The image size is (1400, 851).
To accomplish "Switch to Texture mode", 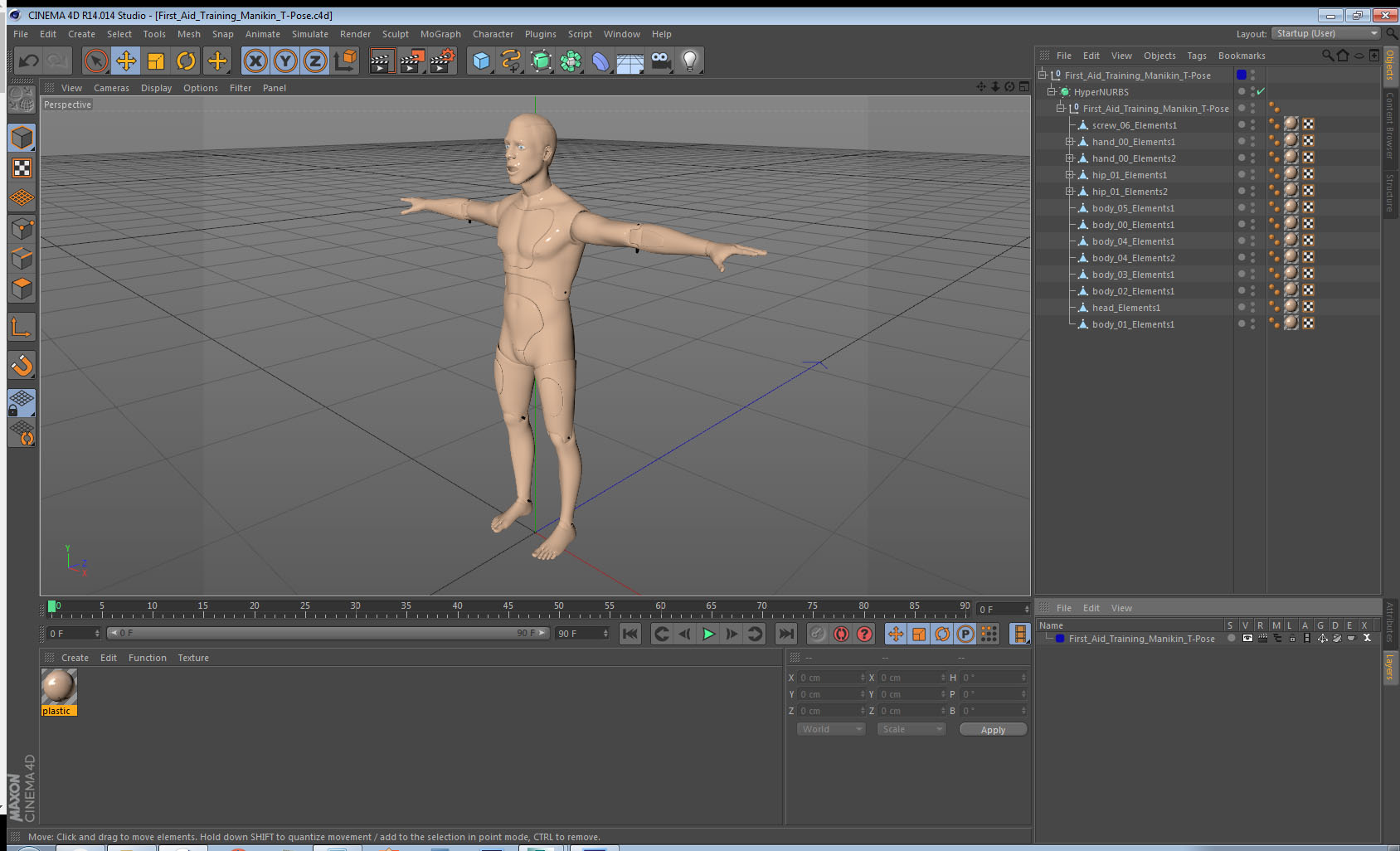I will [22, 168].
